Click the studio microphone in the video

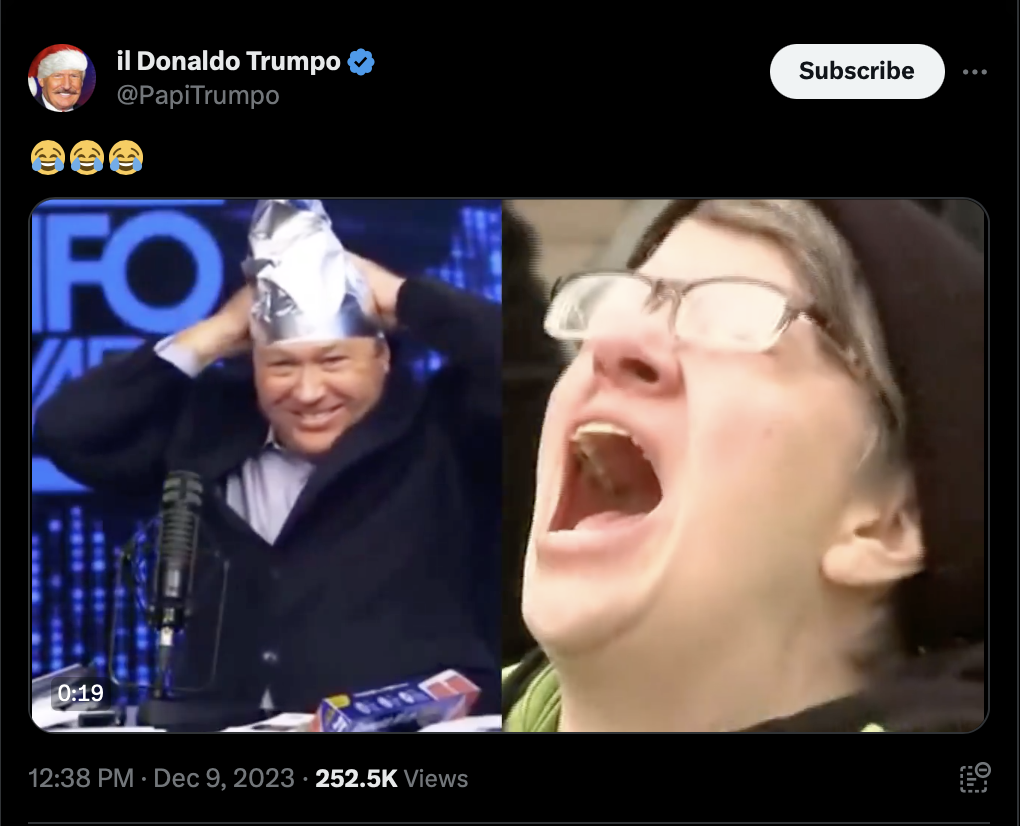coord(174,572)
